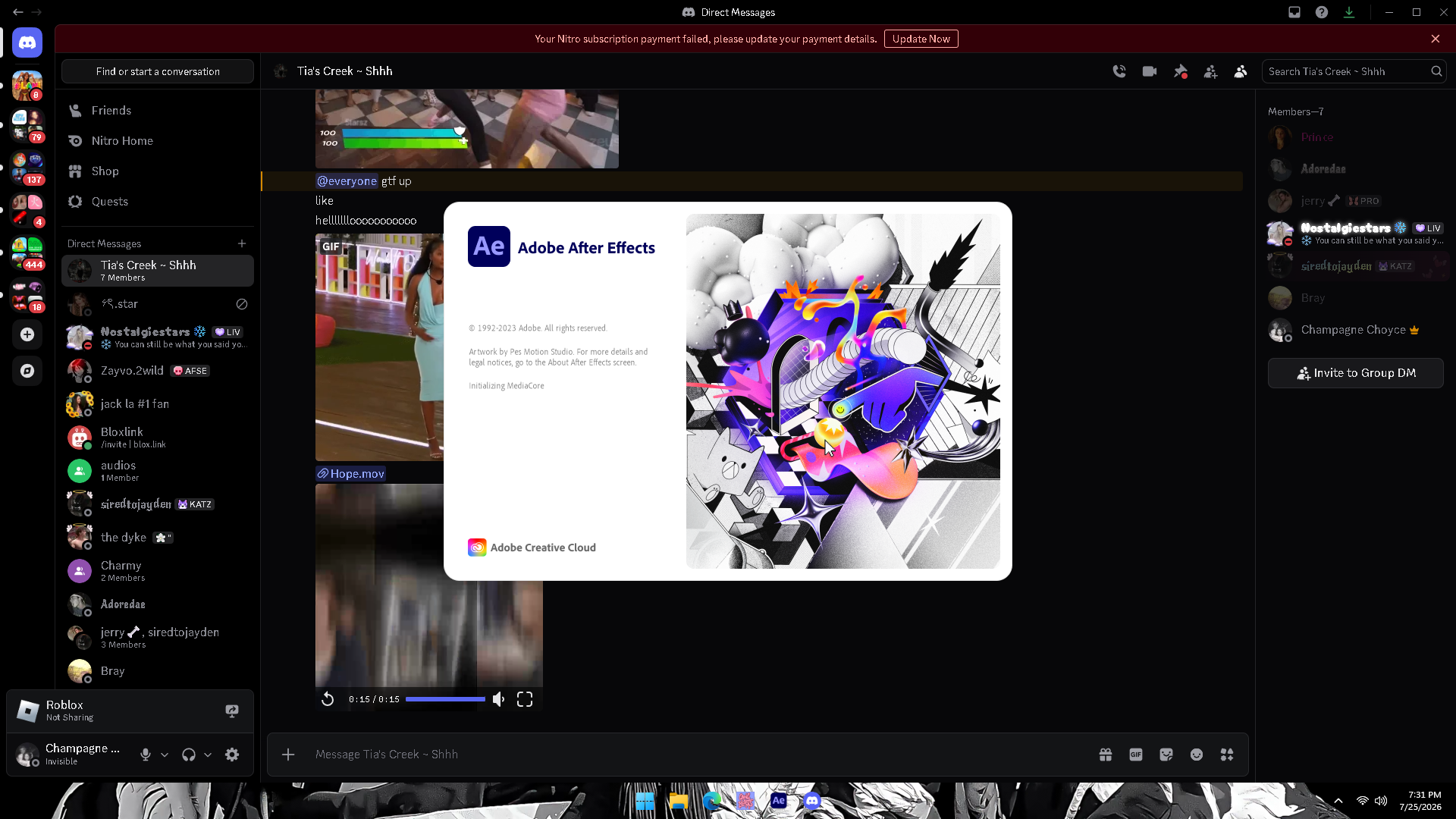
Task: Expand headphone output options arrow
Action: pyautogui.click(x=208, y=755)
